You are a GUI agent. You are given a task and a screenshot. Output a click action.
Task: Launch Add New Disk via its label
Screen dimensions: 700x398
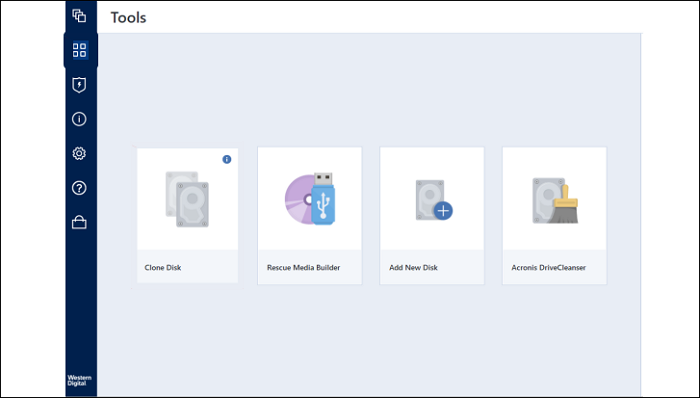point(413,268)
